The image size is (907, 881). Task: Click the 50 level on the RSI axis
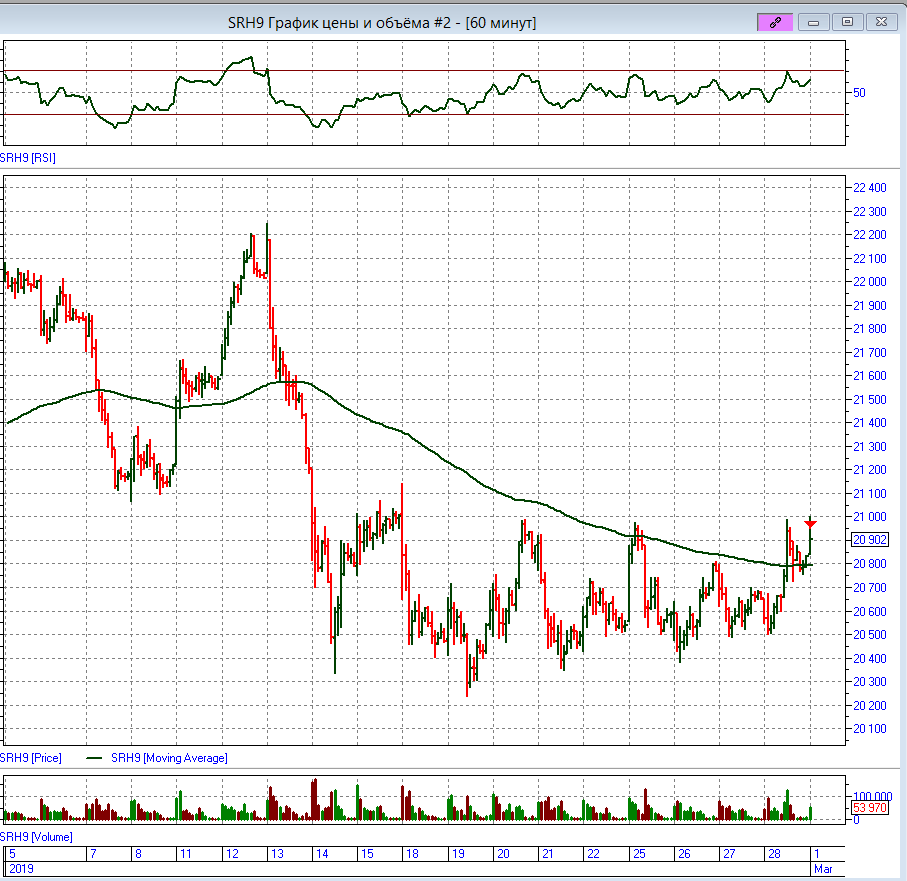coord(859,93)
